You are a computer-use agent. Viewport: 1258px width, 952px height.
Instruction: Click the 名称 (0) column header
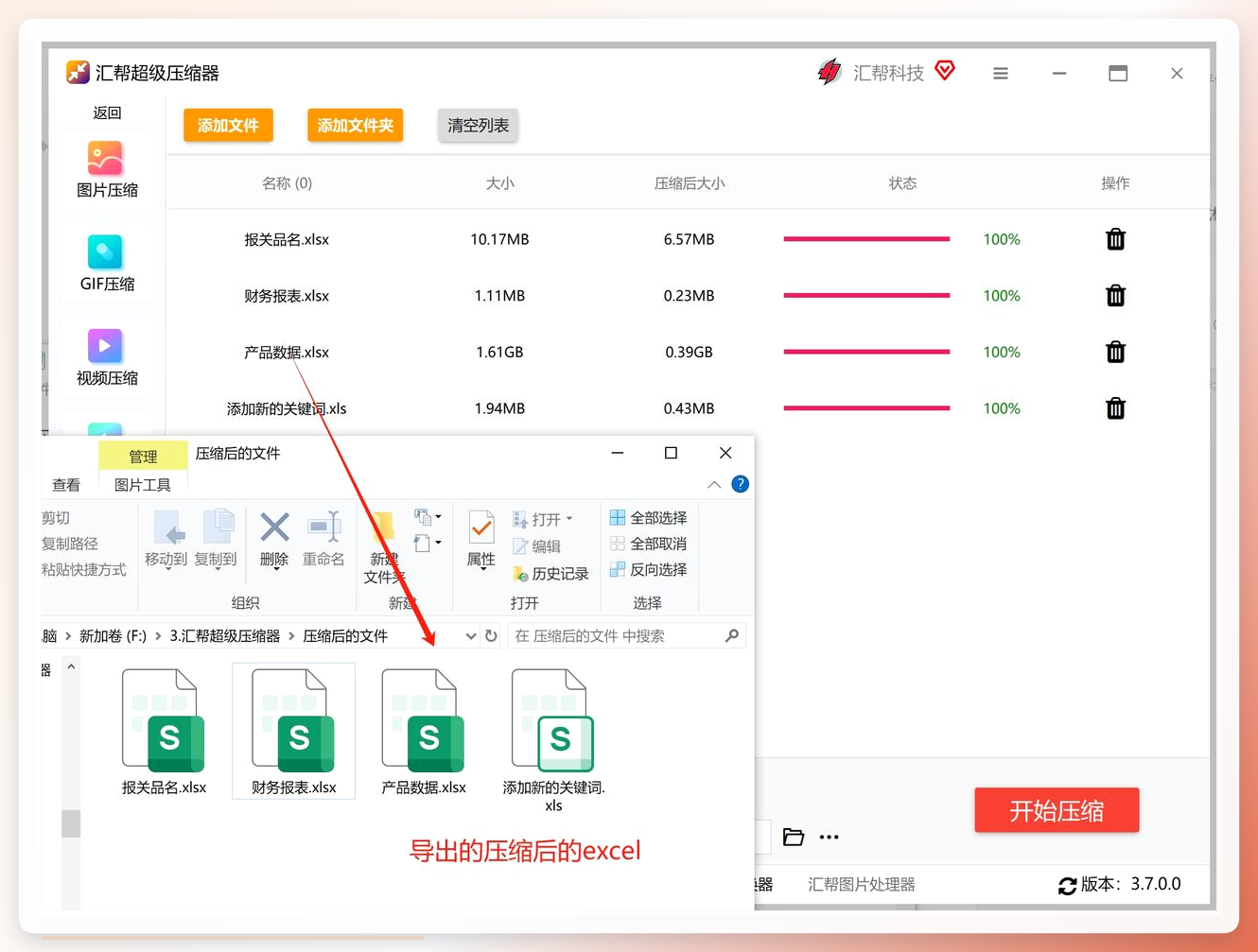pos(287,183)
